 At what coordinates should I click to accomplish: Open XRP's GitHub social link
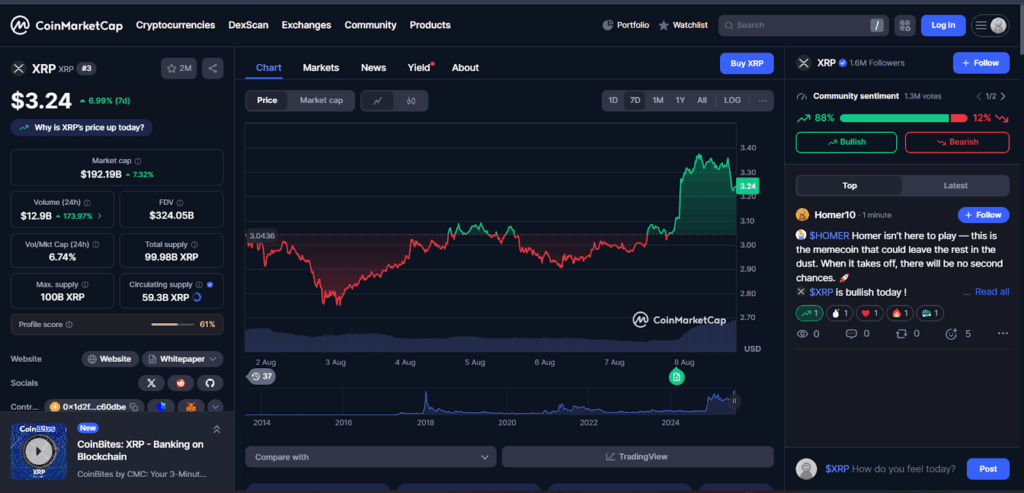point(210,383)
